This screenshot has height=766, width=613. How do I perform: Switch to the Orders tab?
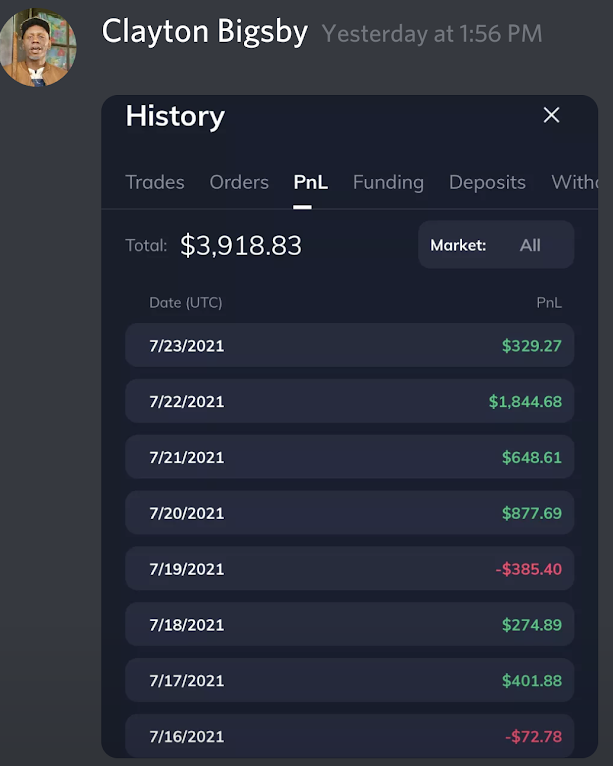(x=239, y=182)
